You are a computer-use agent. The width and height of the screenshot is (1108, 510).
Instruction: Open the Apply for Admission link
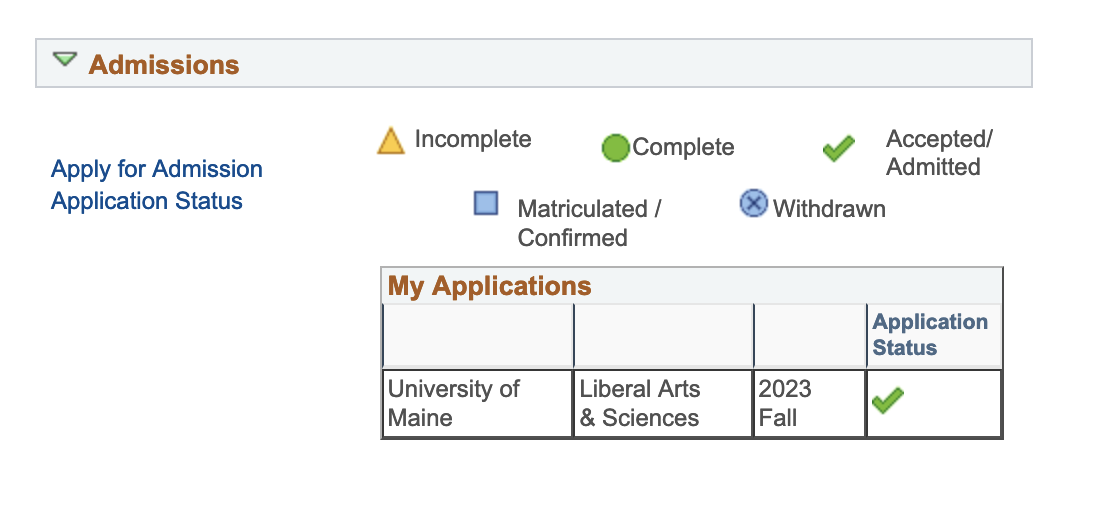157,169
